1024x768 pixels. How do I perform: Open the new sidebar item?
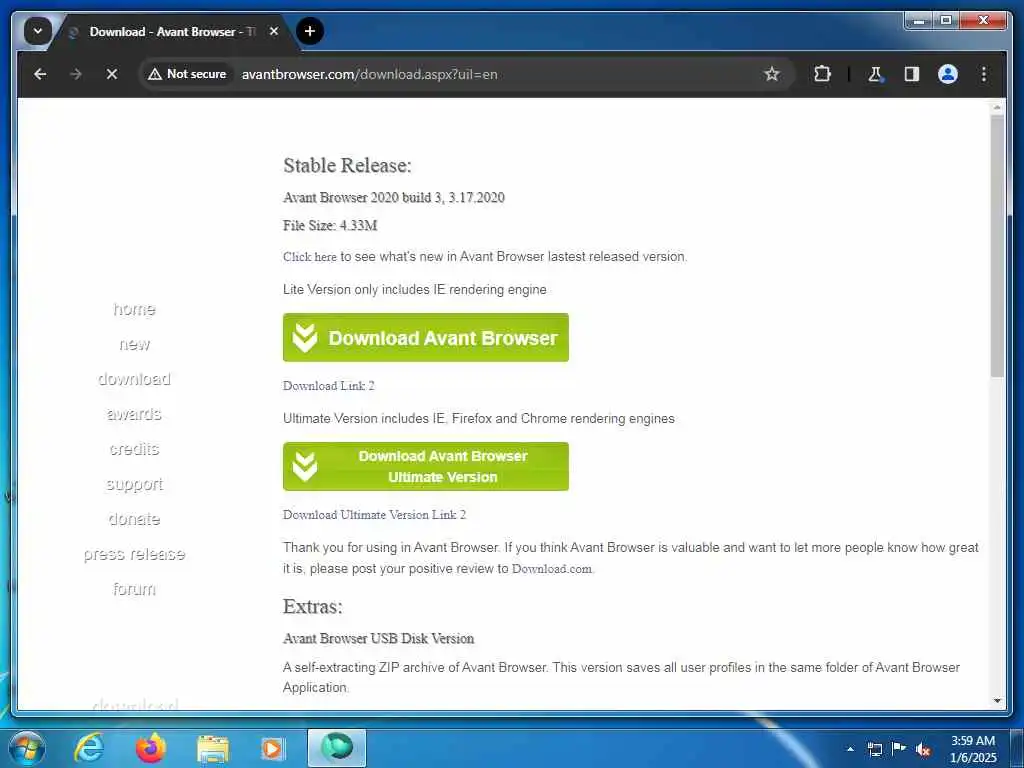tap(134, 344)
